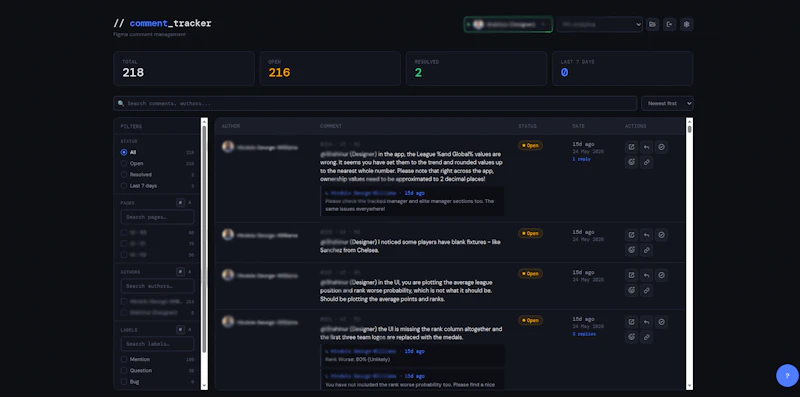Viewport: 800px width, 397px height.
Task: Open League % comment in Figma icon
Action: (x=631, y=147)
